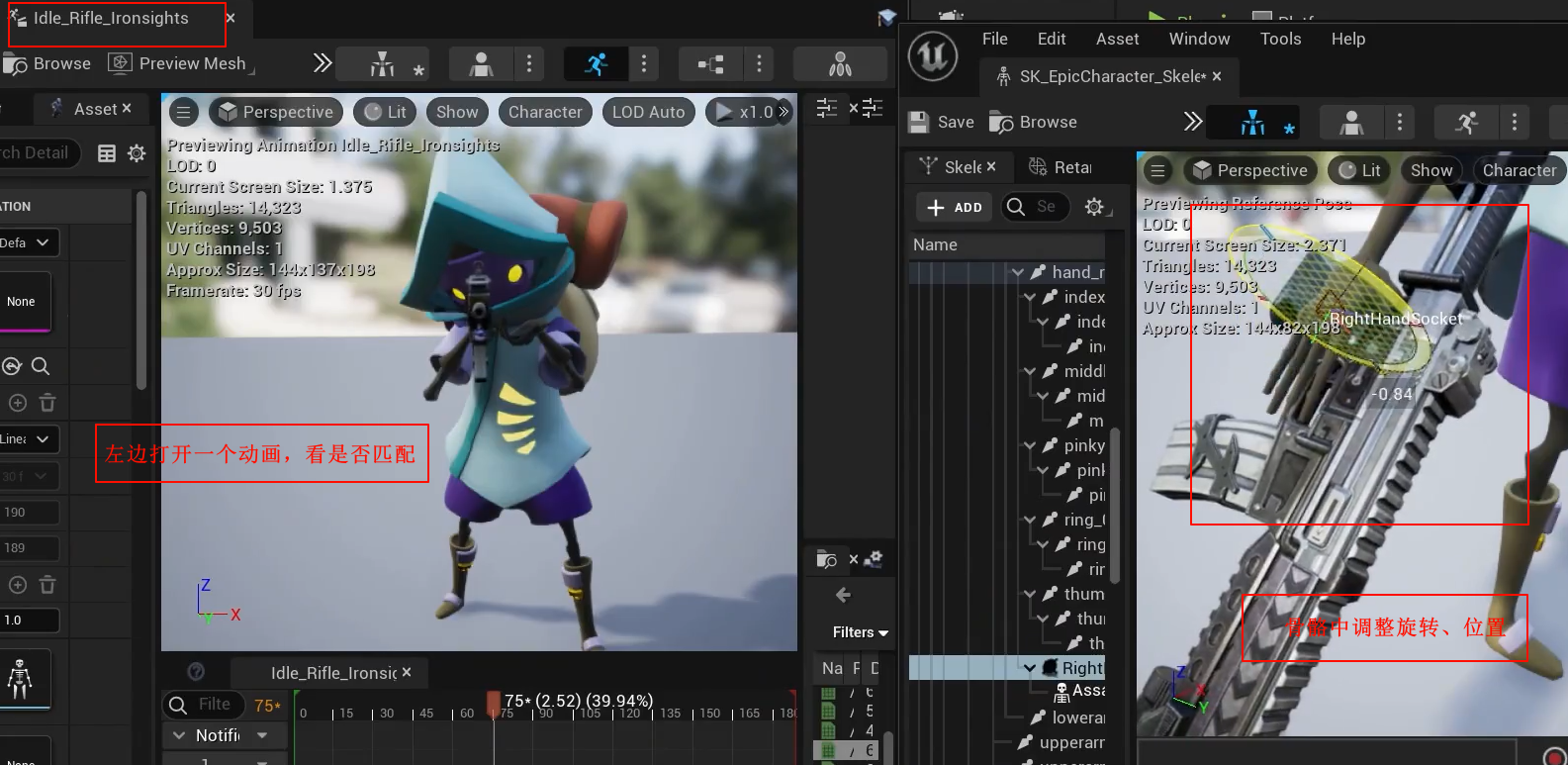Open the File menu in skeleton editor
1568x765 pixels.
(x=995, y=39)
